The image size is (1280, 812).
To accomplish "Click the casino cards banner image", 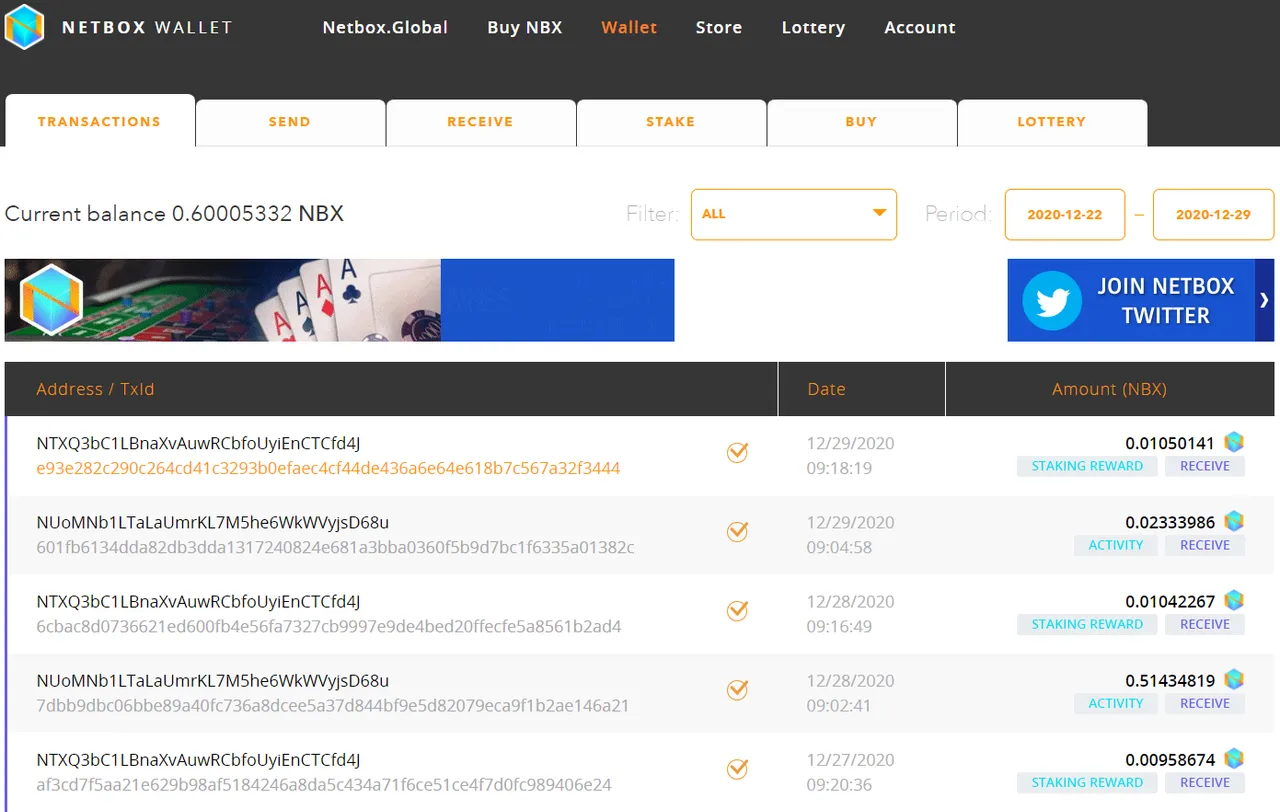I will click(x=340, y=300).
